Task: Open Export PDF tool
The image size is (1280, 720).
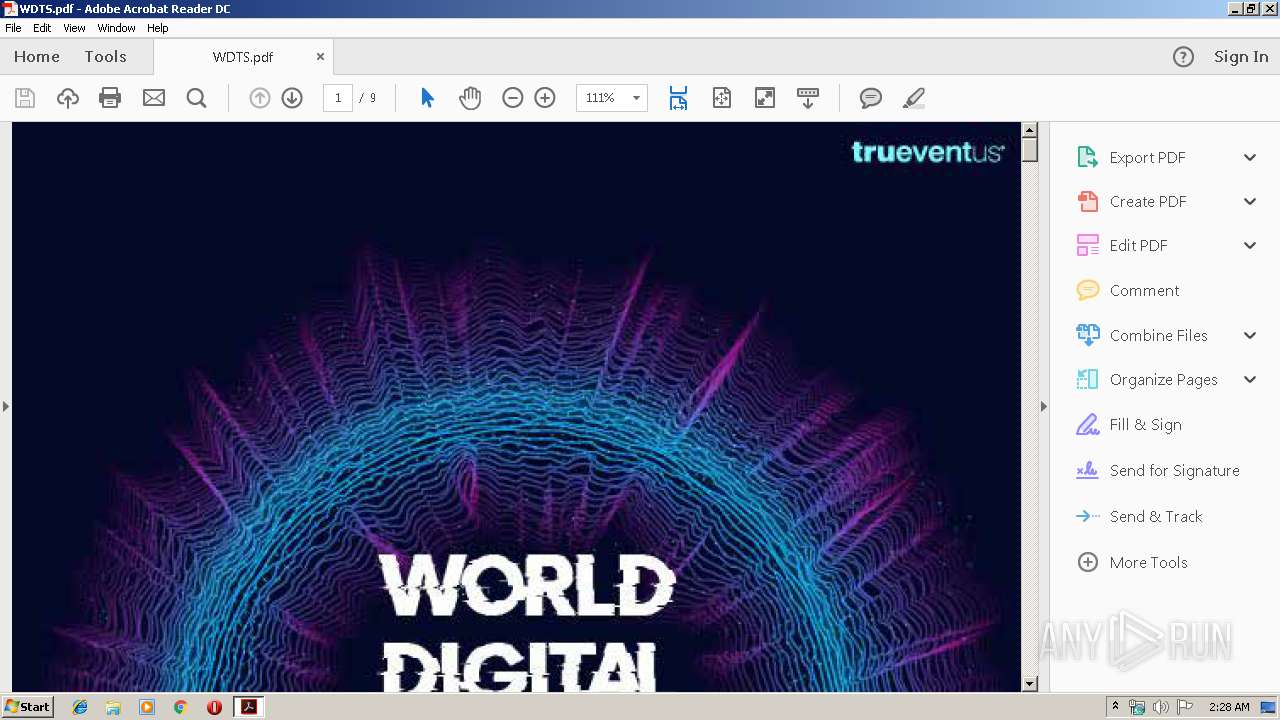Action: pyautogui.click(x=1147, y=158)
